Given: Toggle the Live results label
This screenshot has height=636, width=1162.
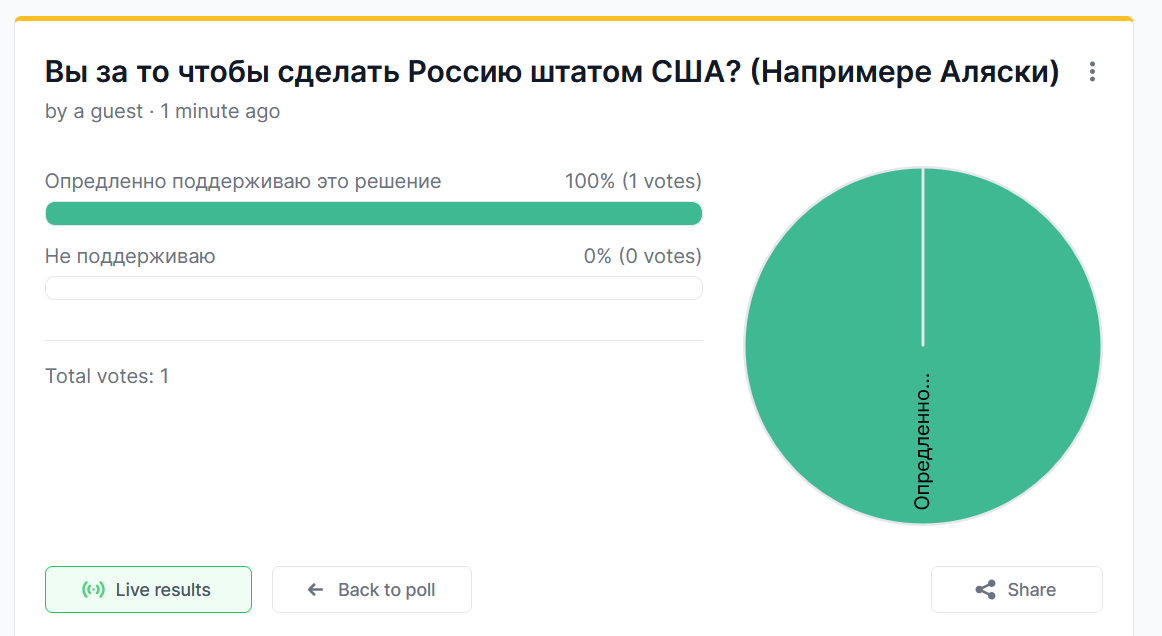Looking at the screenshot, I should pos(163,590).
